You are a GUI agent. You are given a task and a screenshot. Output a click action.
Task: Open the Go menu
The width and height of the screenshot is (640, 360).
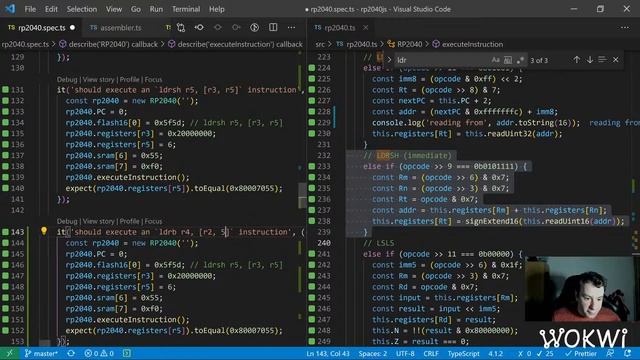click(x=136, y=9)
